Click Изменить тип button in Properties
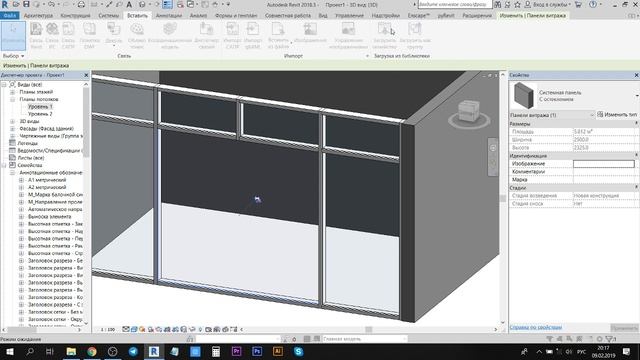This screenshot has height=360, width=640. pyautogui.click(x=617, y=115)
